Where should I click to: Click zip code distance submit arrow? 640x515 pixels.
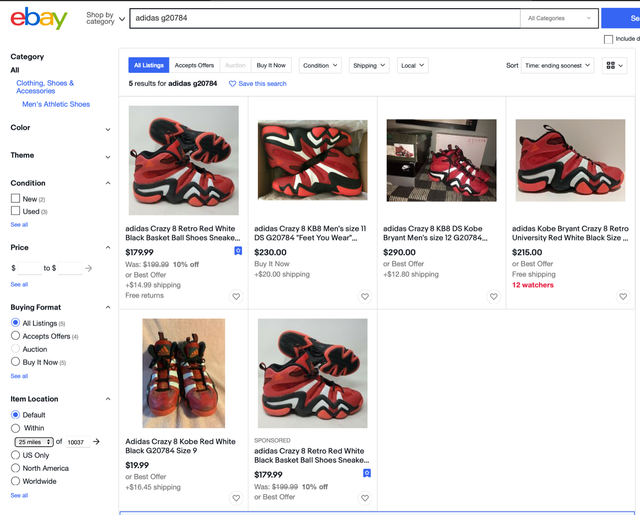(96, 442)
